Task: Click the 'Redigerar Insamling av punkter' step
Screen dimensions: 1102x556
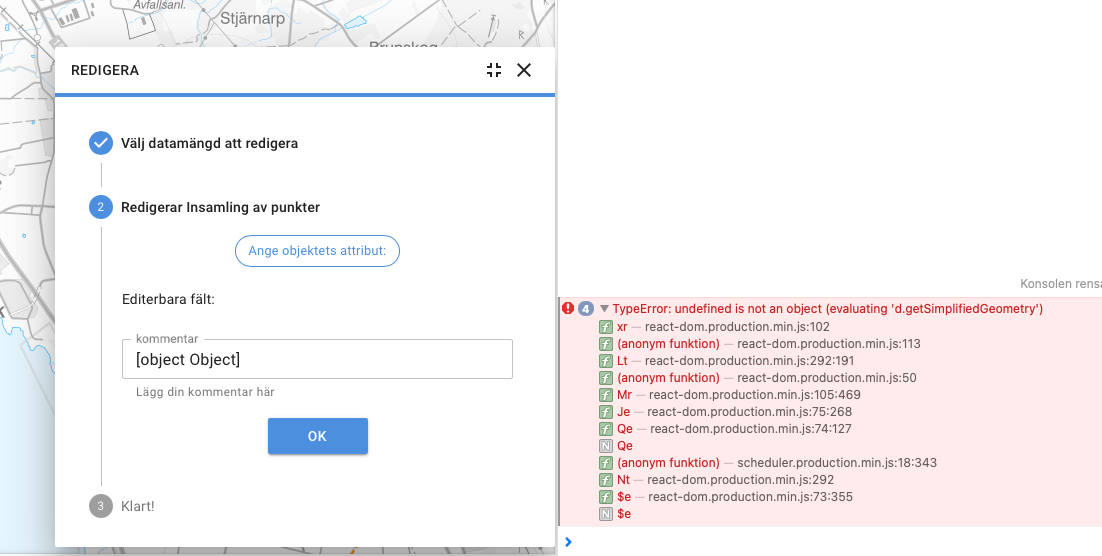Action: (x=221, y=207)
